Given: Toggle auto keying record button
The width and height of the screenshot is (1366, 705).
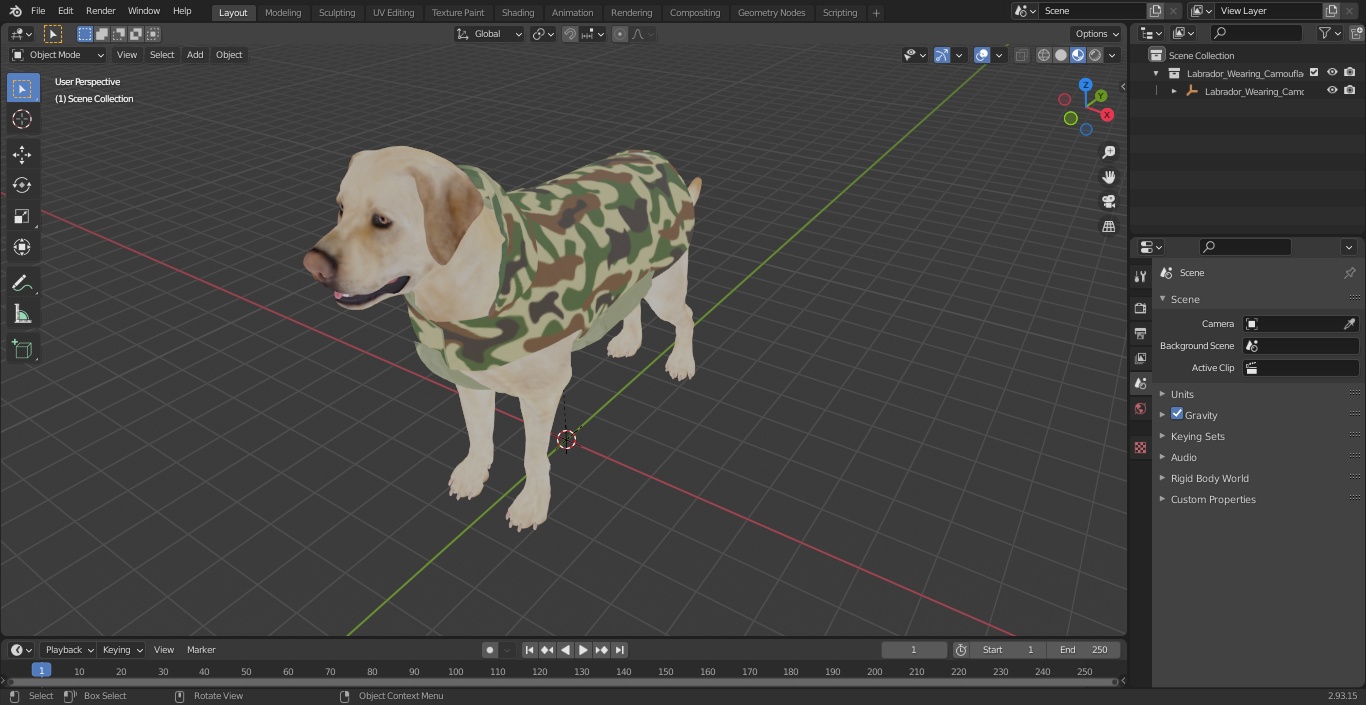Looking at the screenshot, I should (490, 650).
